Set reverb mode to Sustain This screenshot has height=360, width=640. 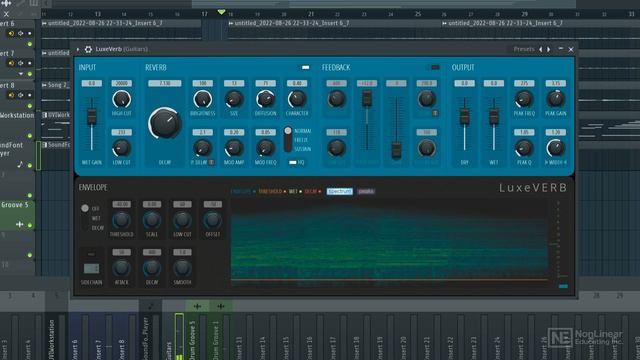coord(302,149)
